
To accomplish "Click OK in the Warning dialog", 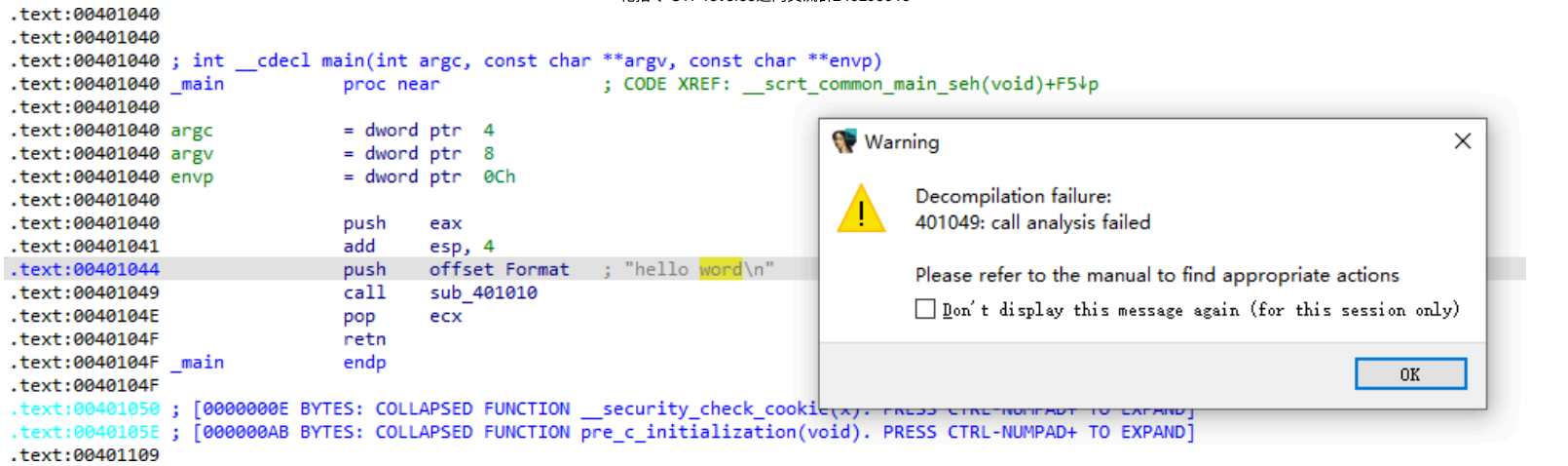I will tap(1410, 374).
